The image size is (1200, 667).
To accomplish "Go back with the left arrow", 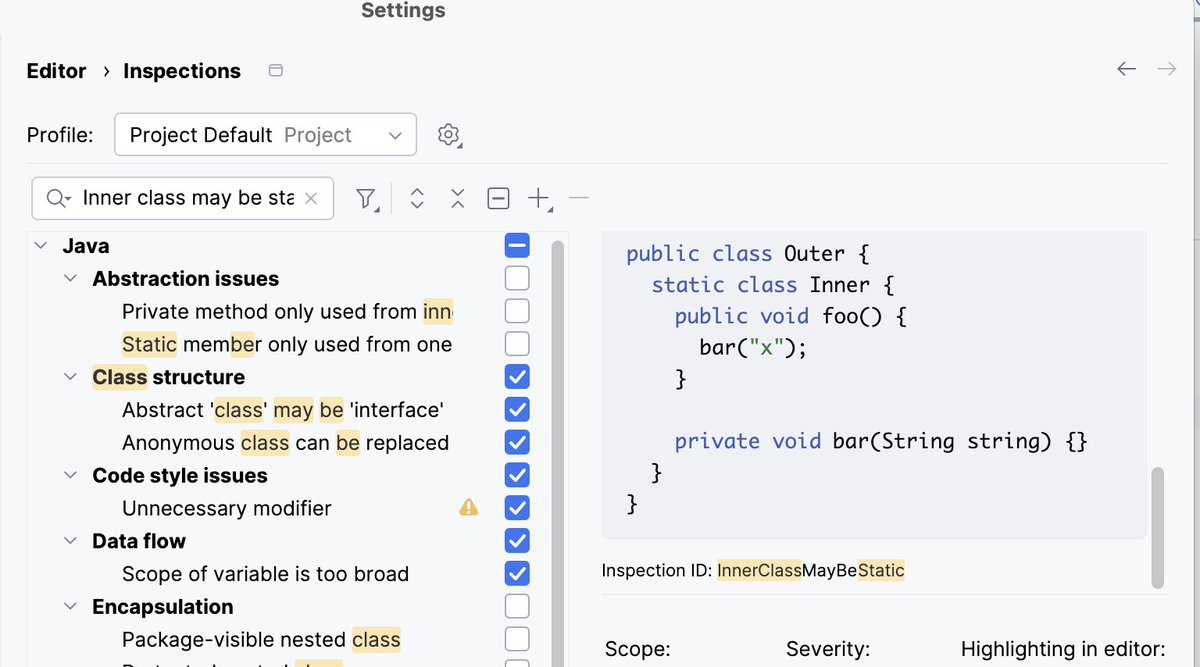I will (1127, 69).
